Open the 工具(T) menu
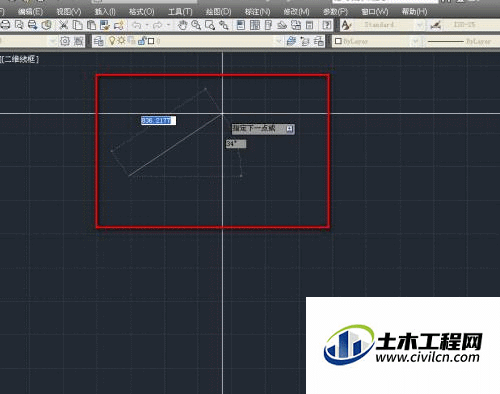Viewport: 500px width, 394px height. pos(180,12)
